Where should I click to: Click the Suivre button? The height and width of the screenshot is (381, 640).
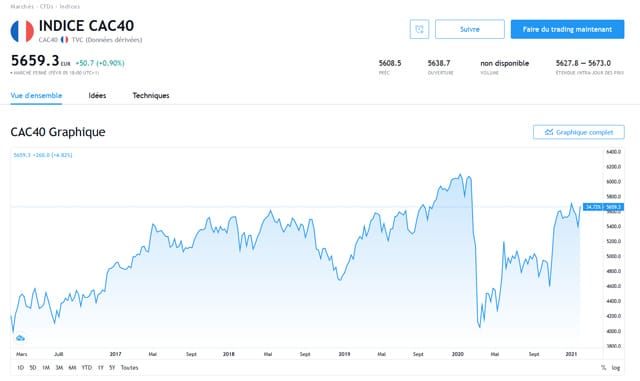469,29
